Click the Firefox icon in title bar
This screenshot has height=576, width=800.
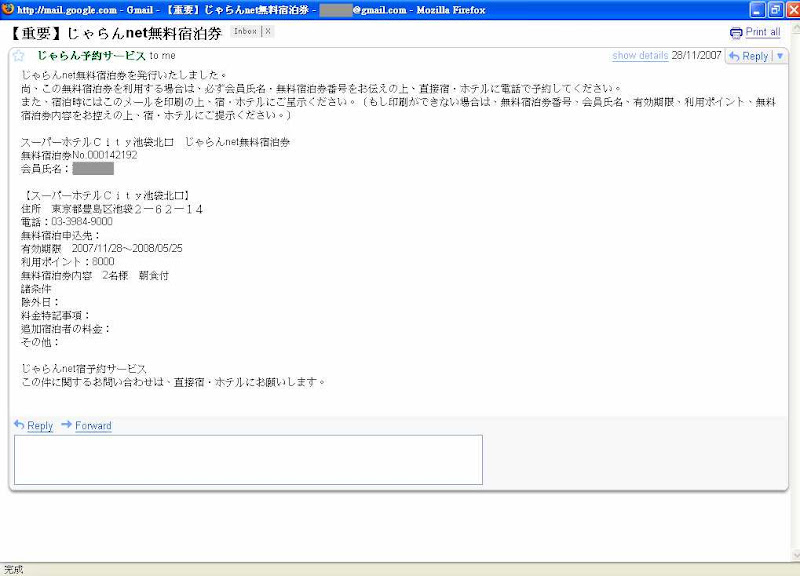(8, 9)
